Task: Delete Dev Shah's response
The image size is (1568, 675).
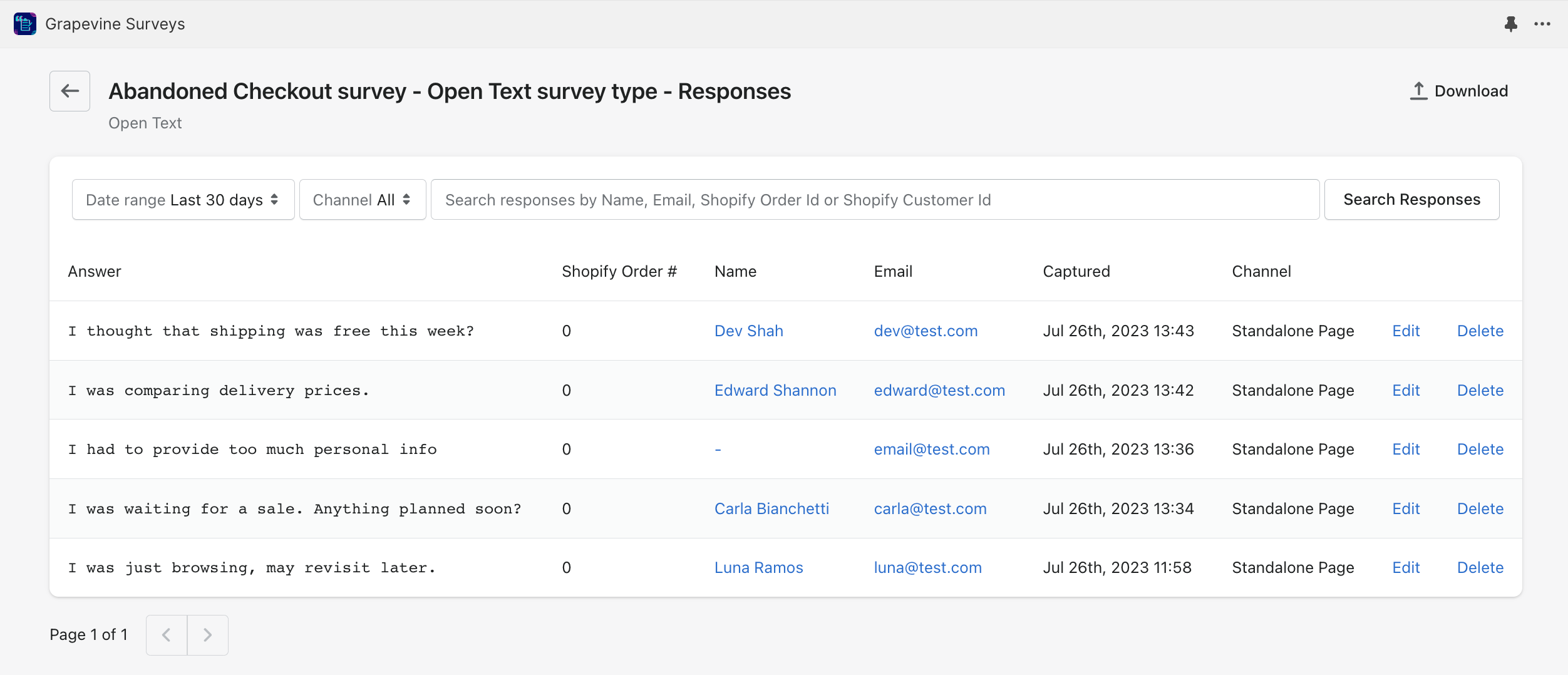Action: click(1480, 331)
